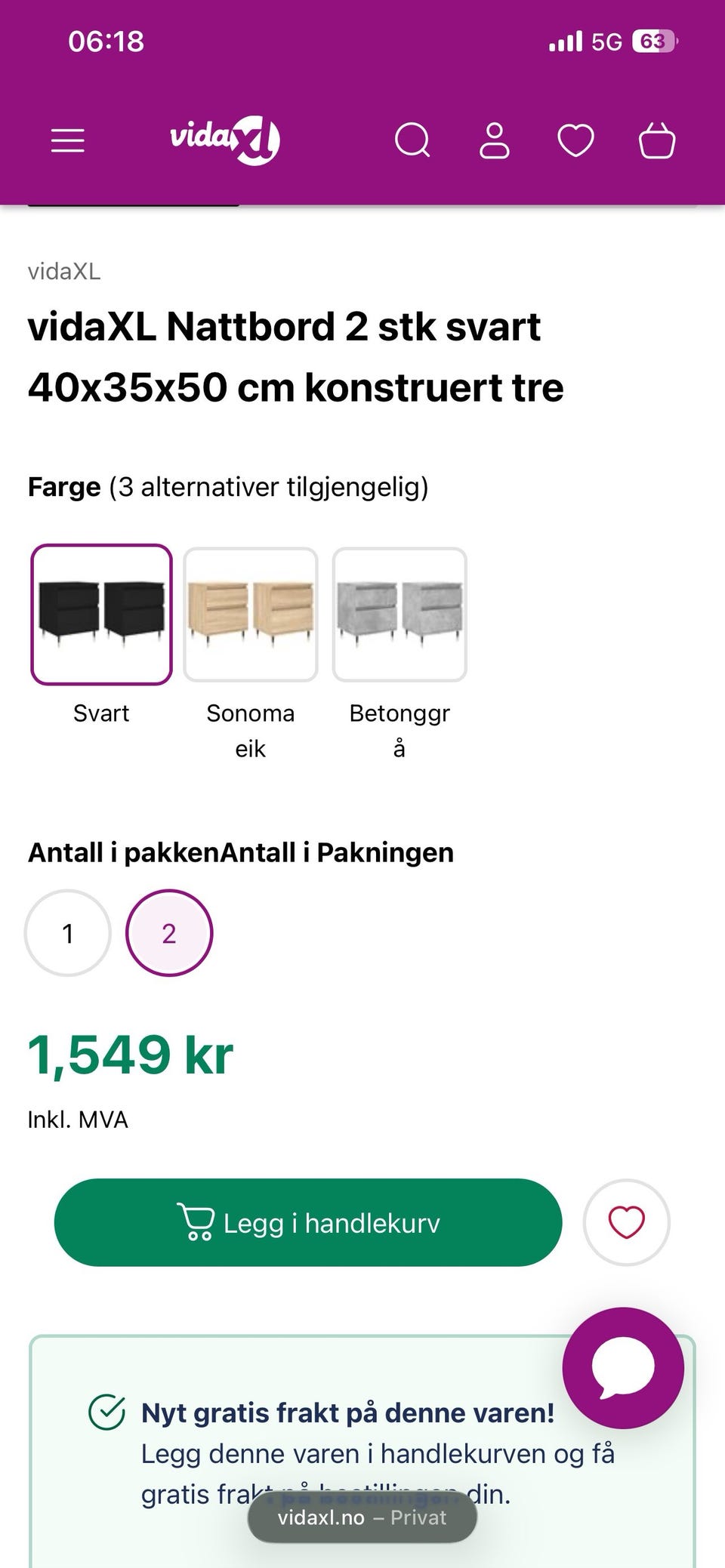The width and height of the screenshot is (725, 1568).
Task: Tap the free shipping checkmark icon
Action: (x=107, y=1412)
